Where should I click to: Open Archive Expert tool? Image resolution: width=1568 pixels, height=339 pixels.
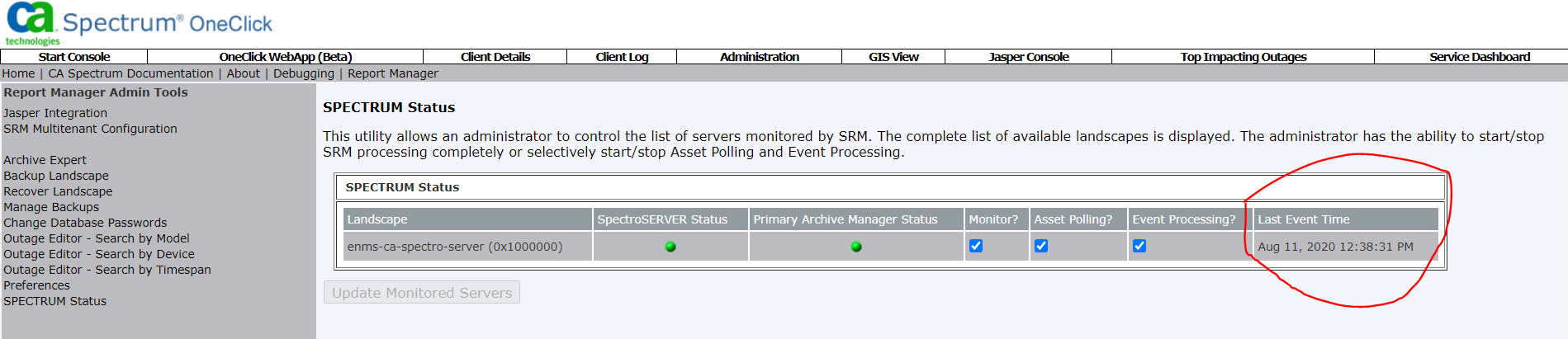pos(45,160)
